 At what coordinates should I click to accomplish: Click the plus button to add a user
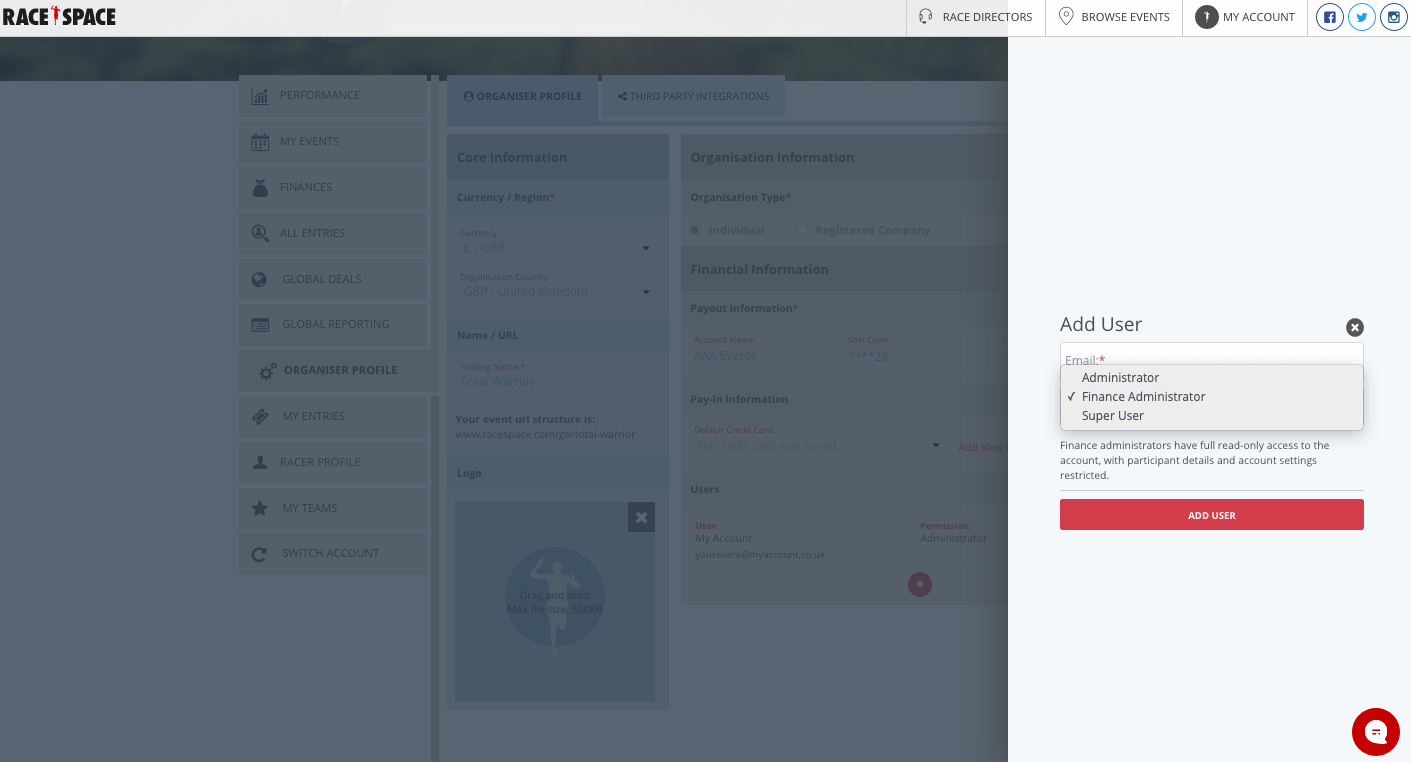click(x=919, y=584)
